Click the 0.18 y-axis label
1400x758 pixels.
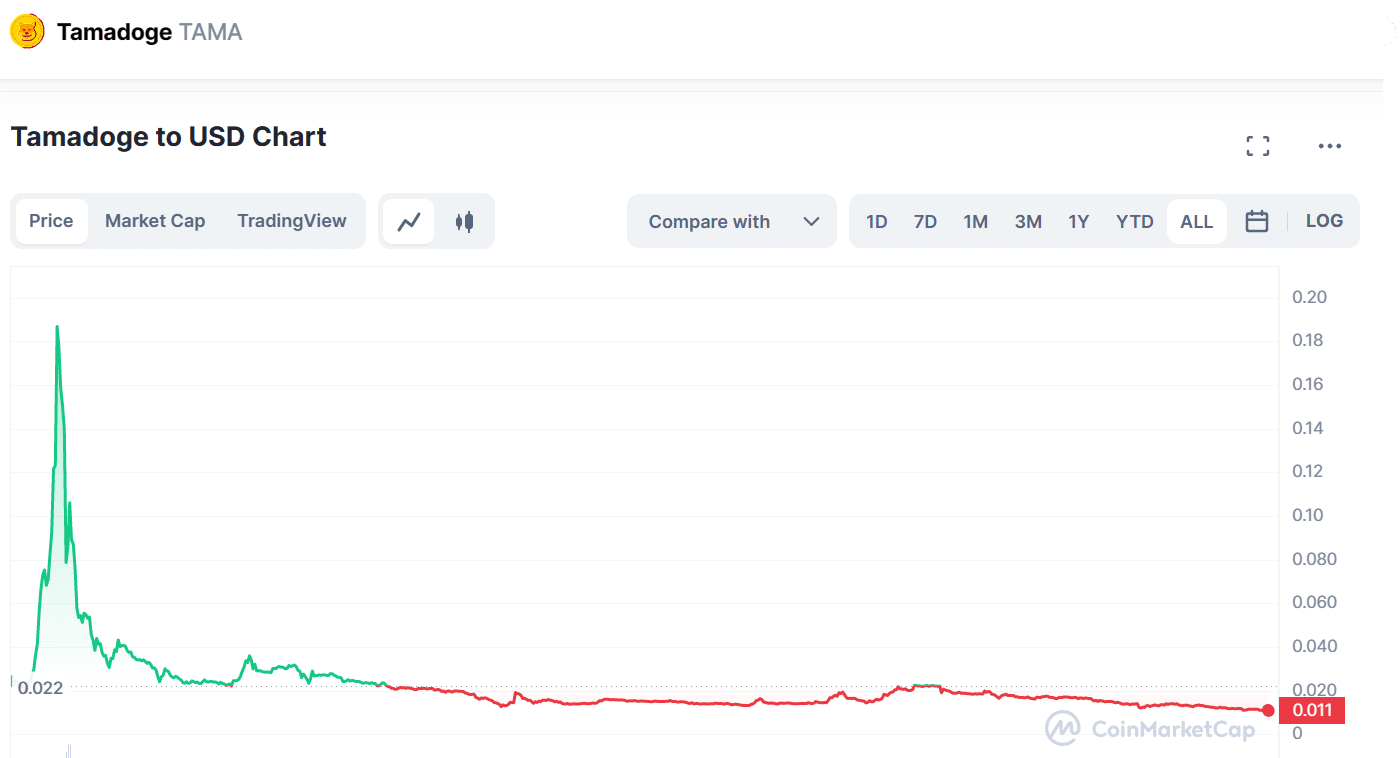point(1309,340)
